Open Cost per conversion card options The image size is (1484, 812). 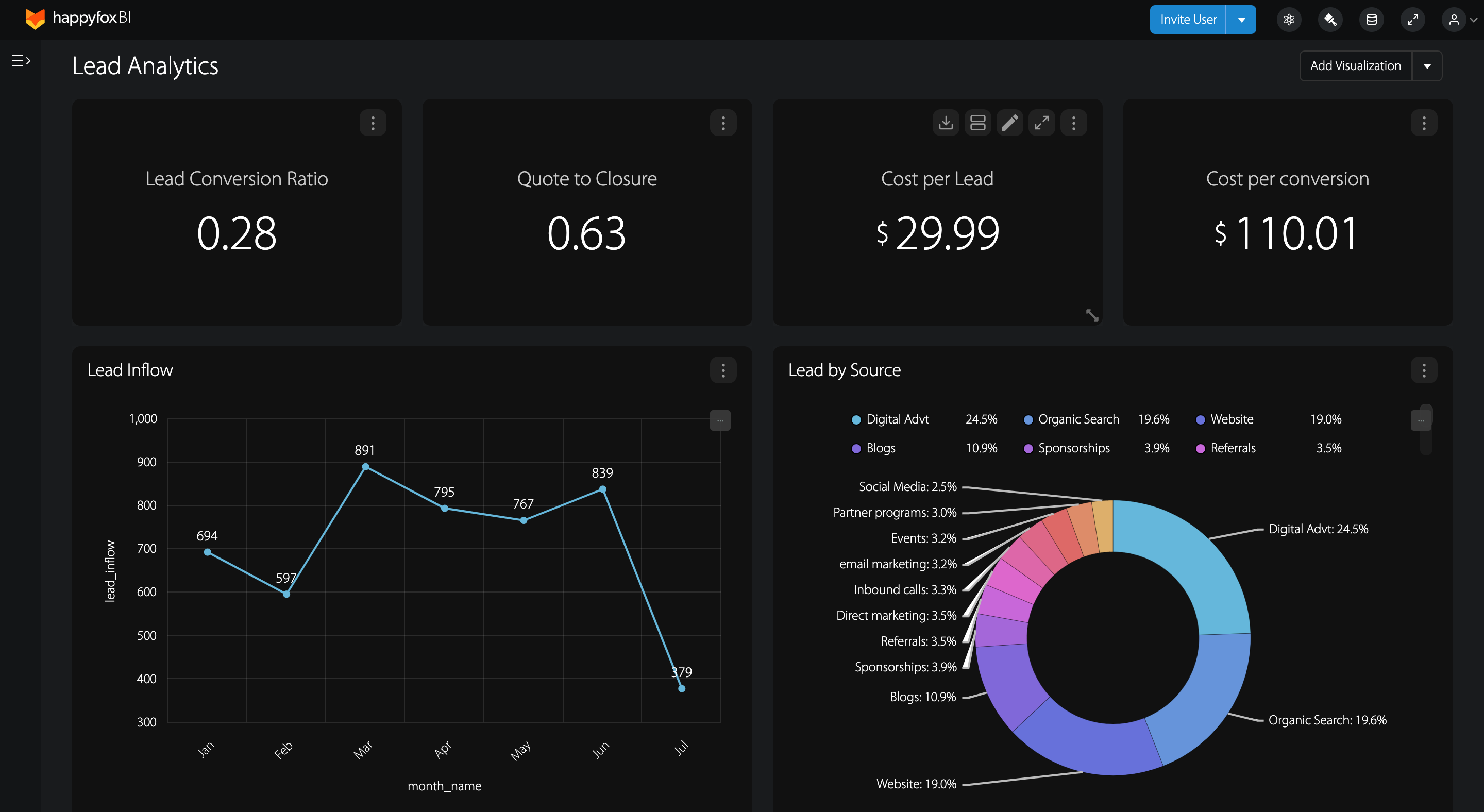tap(1424, 123)
